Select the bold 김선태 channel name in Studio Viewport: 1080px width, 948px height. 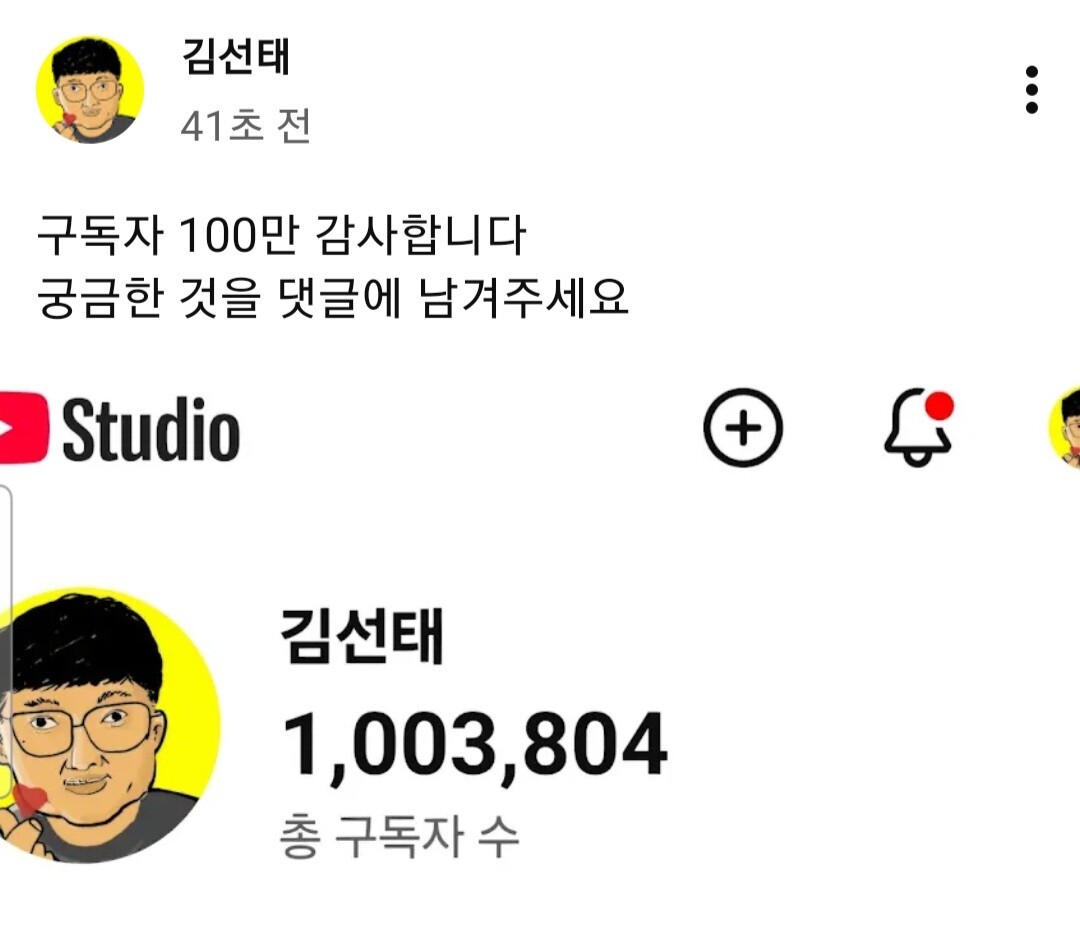pos(362,636)
